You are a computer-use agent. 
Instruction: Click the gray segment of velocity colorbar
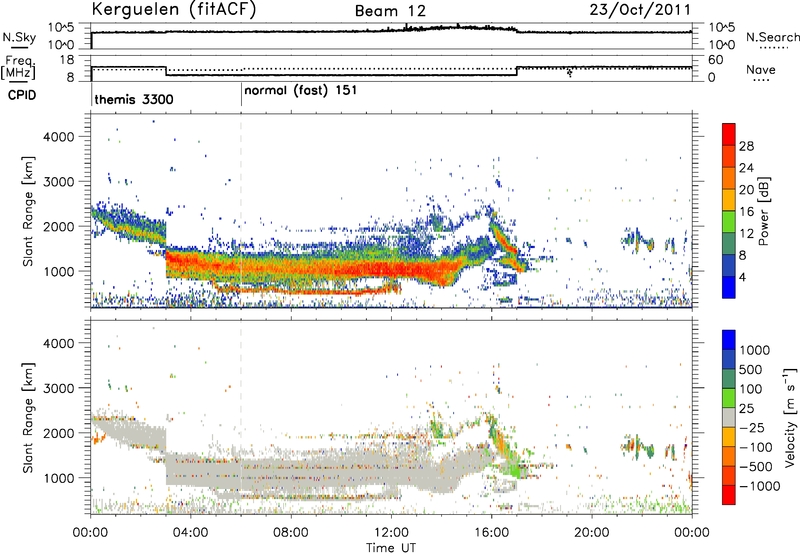click(729, 417)
